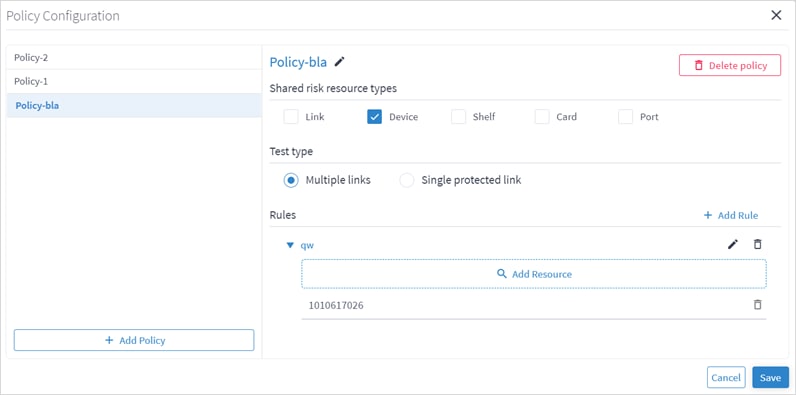
Task: Click the Policy-bla heading title
Action: (x=298, y=62)
